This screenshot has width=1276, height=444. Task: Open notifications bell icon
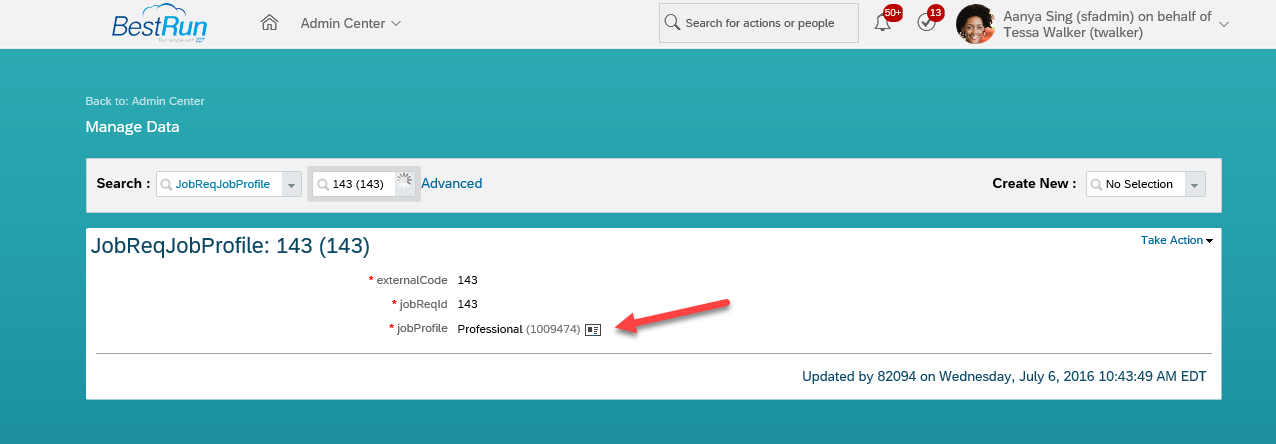pyautogui.click(x=882, y=23)
